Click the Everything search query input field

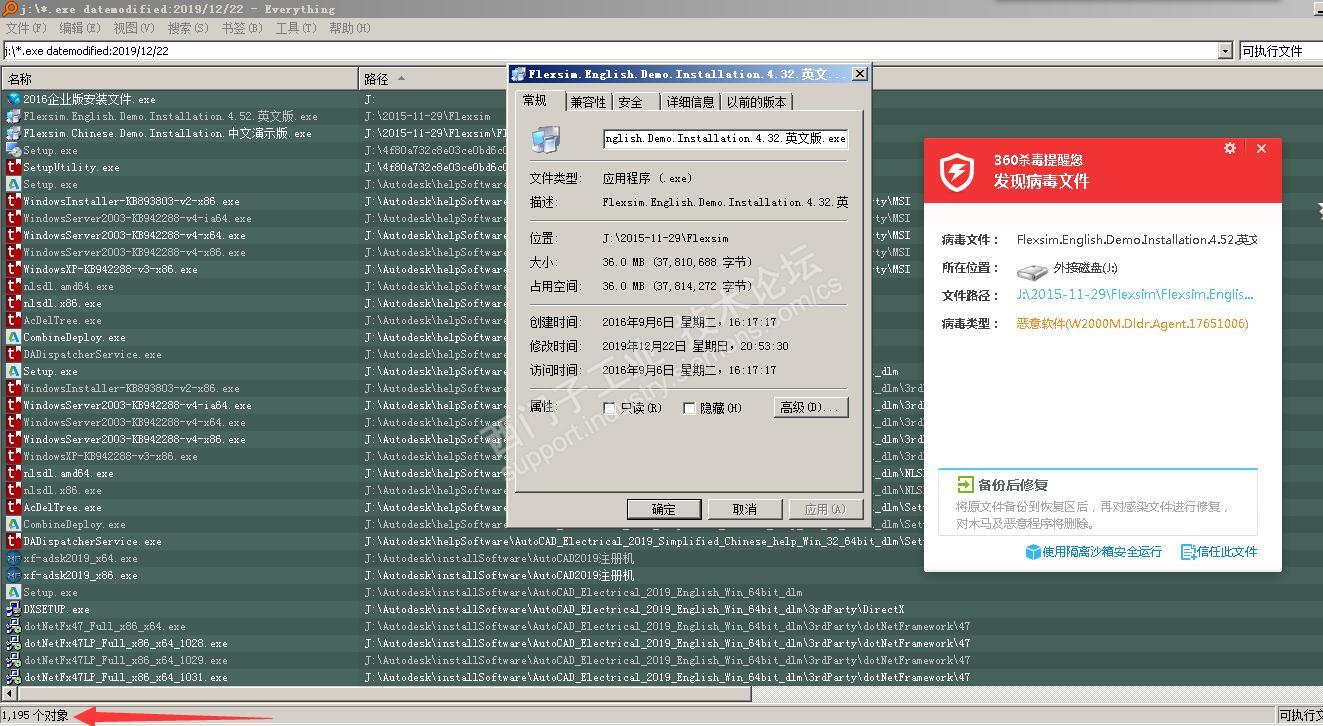click(610, 51)
